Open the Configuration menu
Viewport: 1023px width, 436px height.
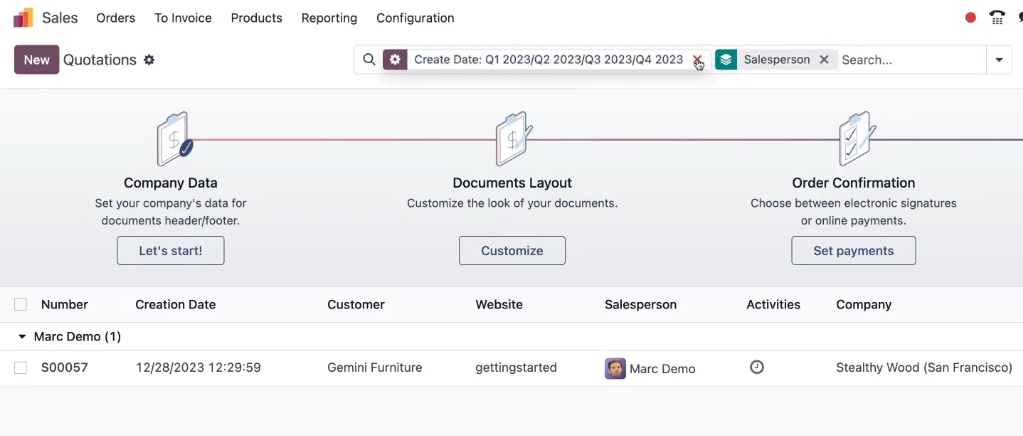click(x=415, y=18)
